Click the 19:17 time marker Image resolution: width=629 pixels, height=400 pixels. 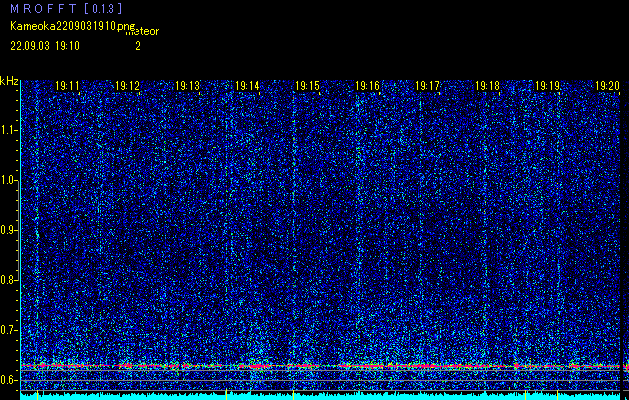coord(427,86)
